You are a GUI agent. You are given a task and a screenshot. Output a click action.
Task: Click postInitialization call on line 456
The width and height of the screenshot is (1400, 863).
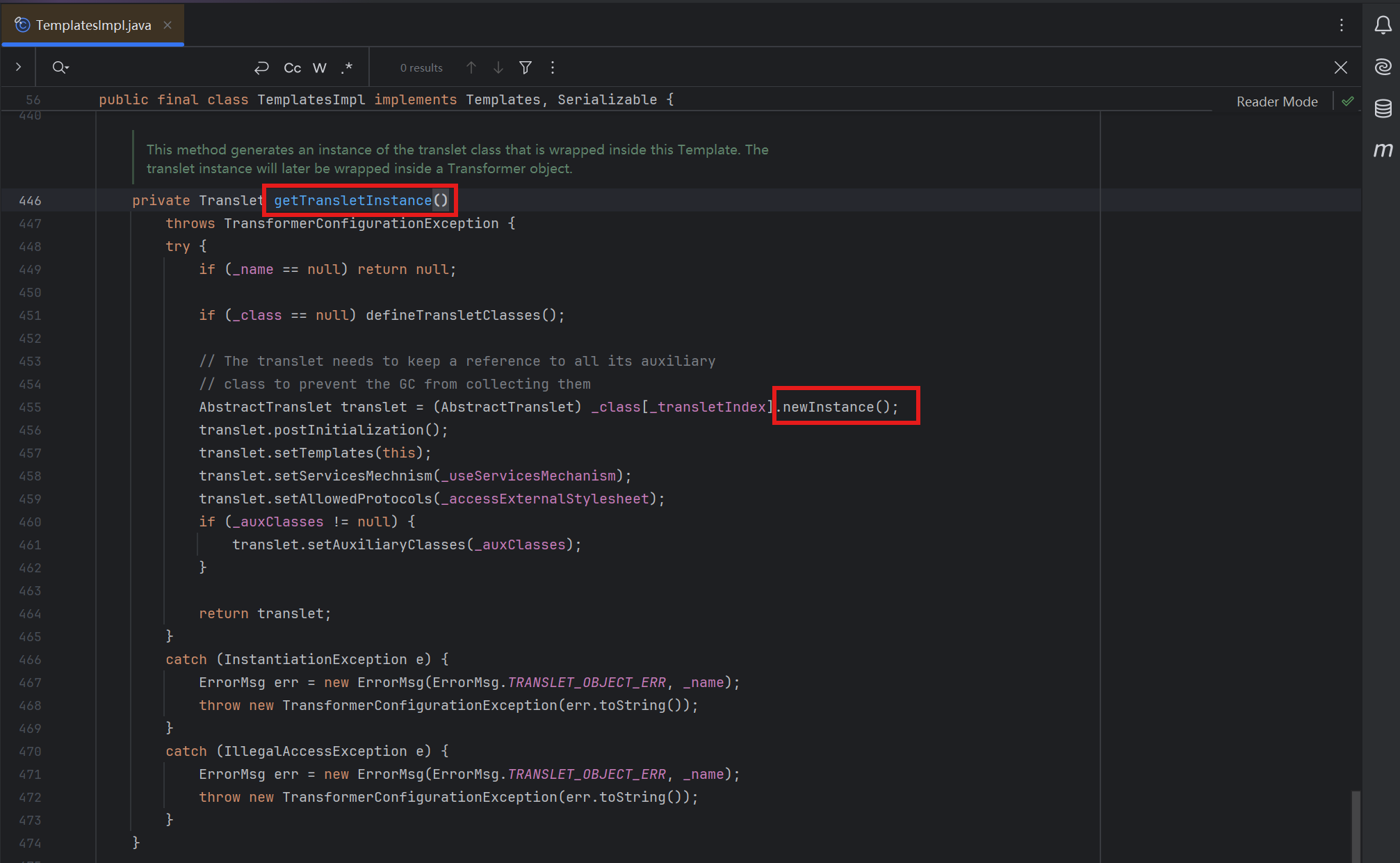coord(348,430)
